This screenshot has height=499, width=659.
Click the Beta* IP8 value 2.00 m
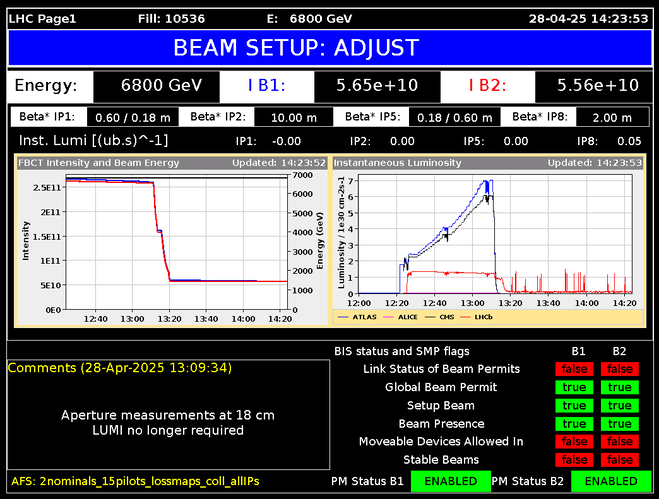pos(612,117)
